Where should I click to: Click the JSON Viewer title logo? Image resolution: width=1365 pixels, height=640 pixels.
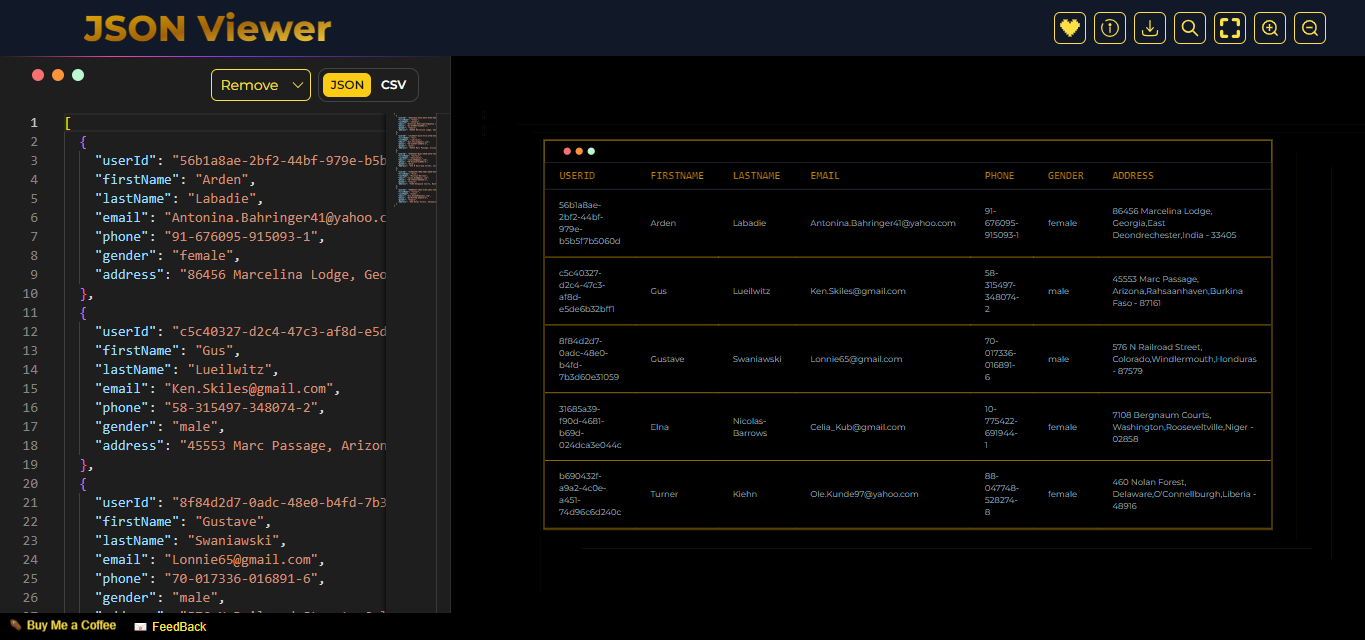click(x=206, y=28)
